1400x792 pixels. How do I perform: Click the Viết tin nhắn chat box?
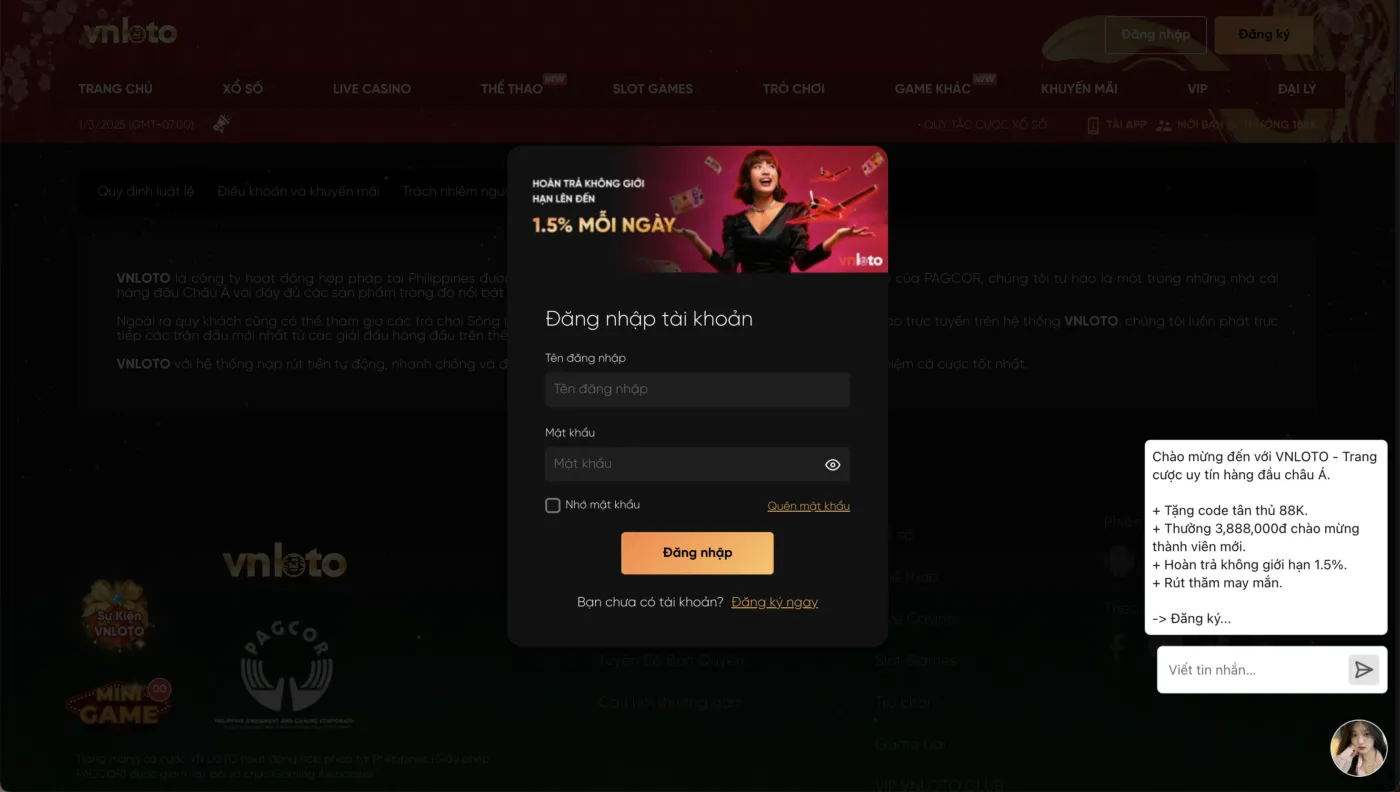tap(1252, 670)
